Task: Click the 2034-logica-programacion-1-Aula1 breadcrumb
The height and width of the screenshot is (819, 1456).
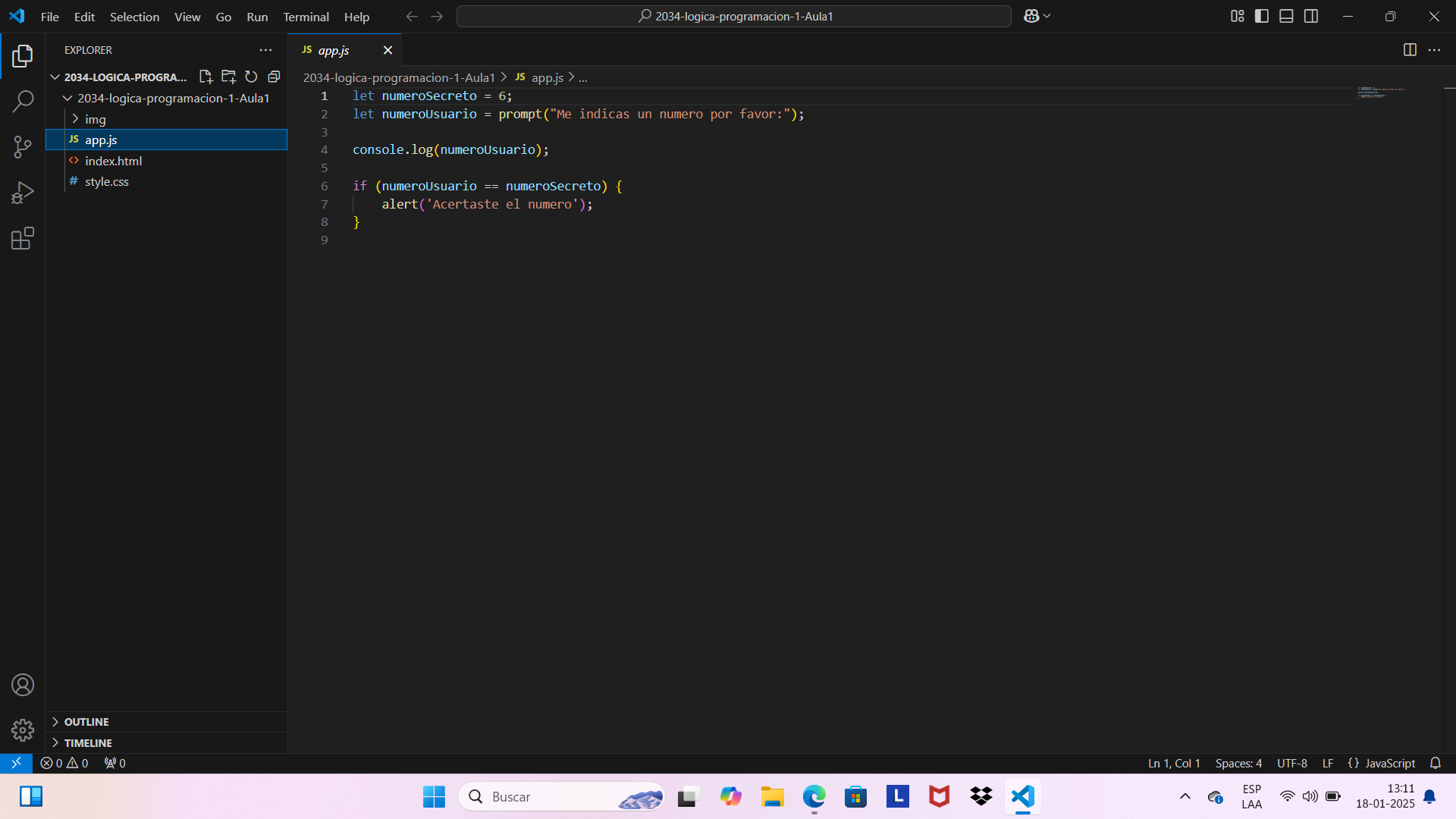Action: [399, 77]
